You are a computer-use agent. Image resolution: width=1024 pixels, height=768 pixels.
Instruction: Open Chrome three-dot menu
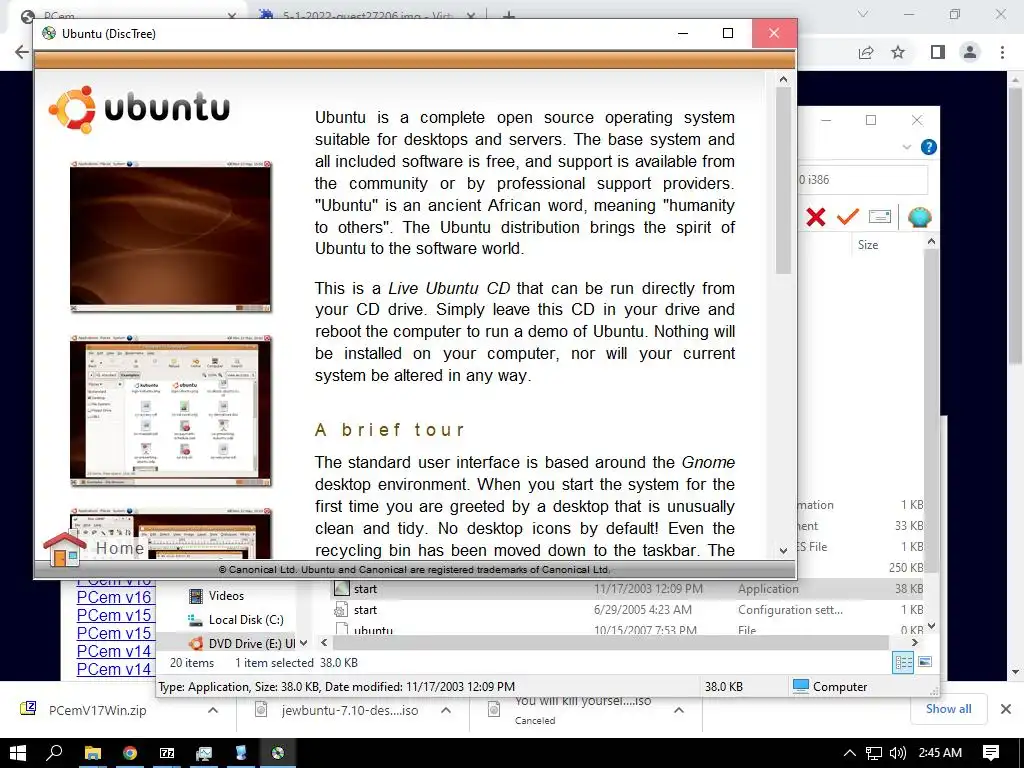click(1002, 52)
